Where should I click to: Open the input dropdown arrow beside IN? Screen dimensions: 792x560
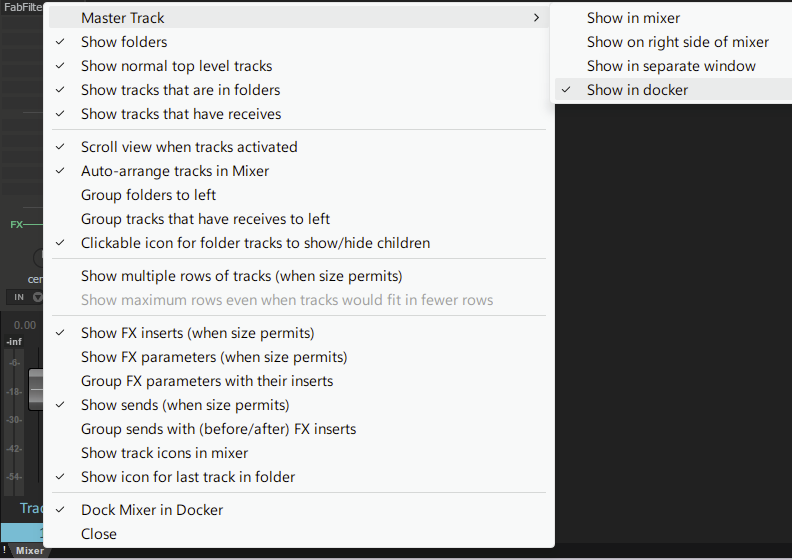tap(37, 297)
